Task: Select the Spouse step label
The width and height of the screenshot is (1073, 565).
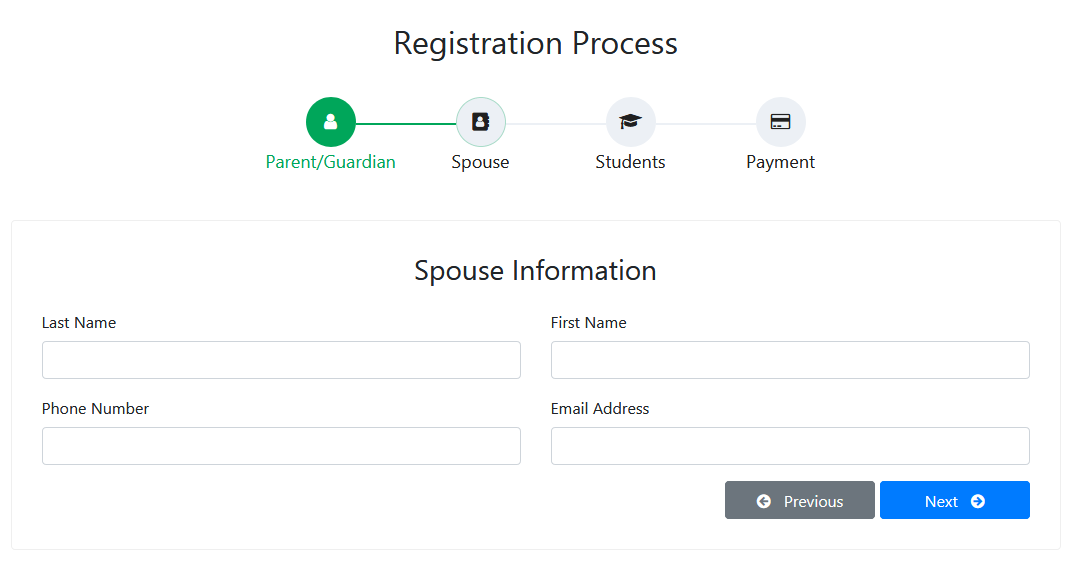Action: 480,162
